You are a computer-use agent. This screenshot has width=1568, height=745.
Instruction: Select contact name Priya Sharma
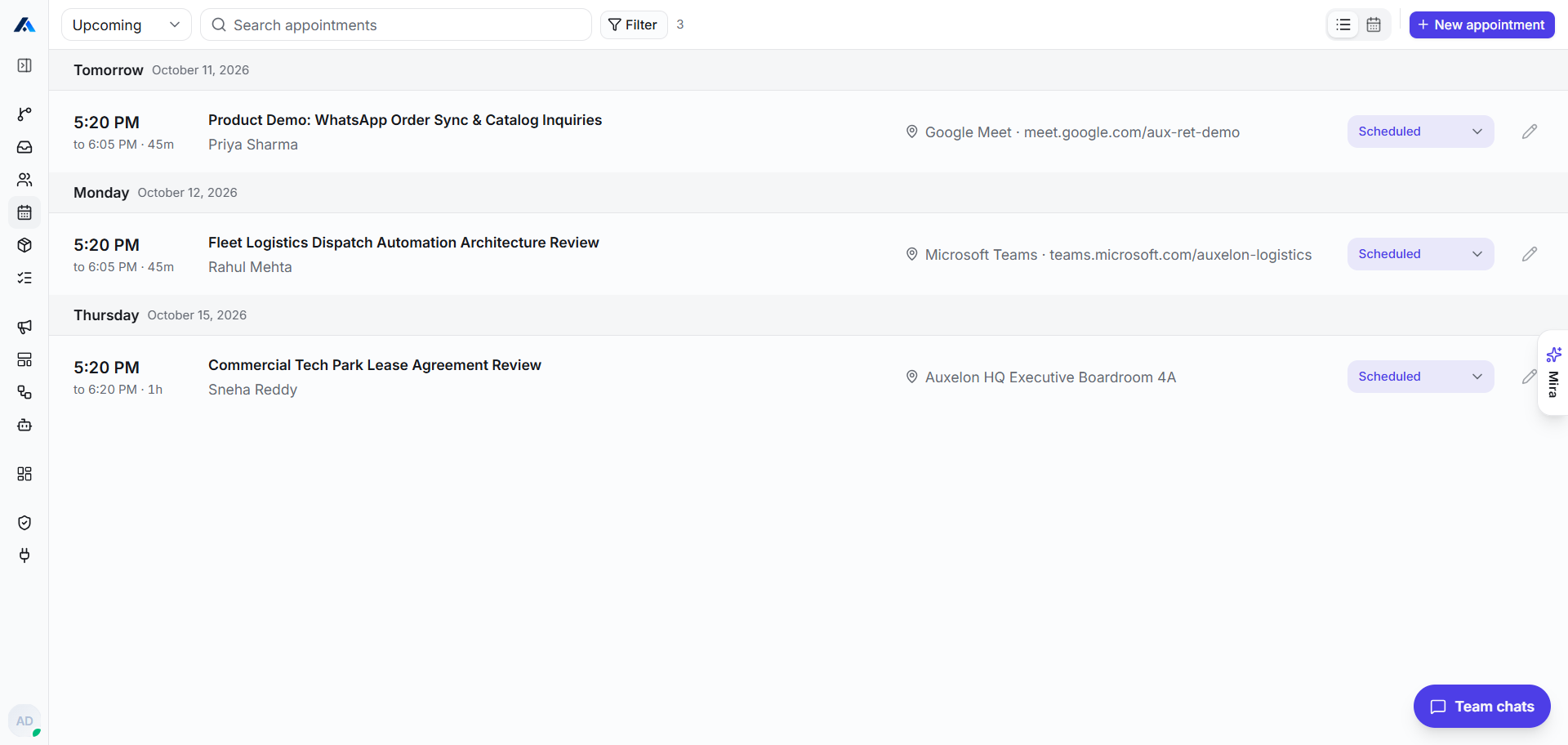pos(253,145)
